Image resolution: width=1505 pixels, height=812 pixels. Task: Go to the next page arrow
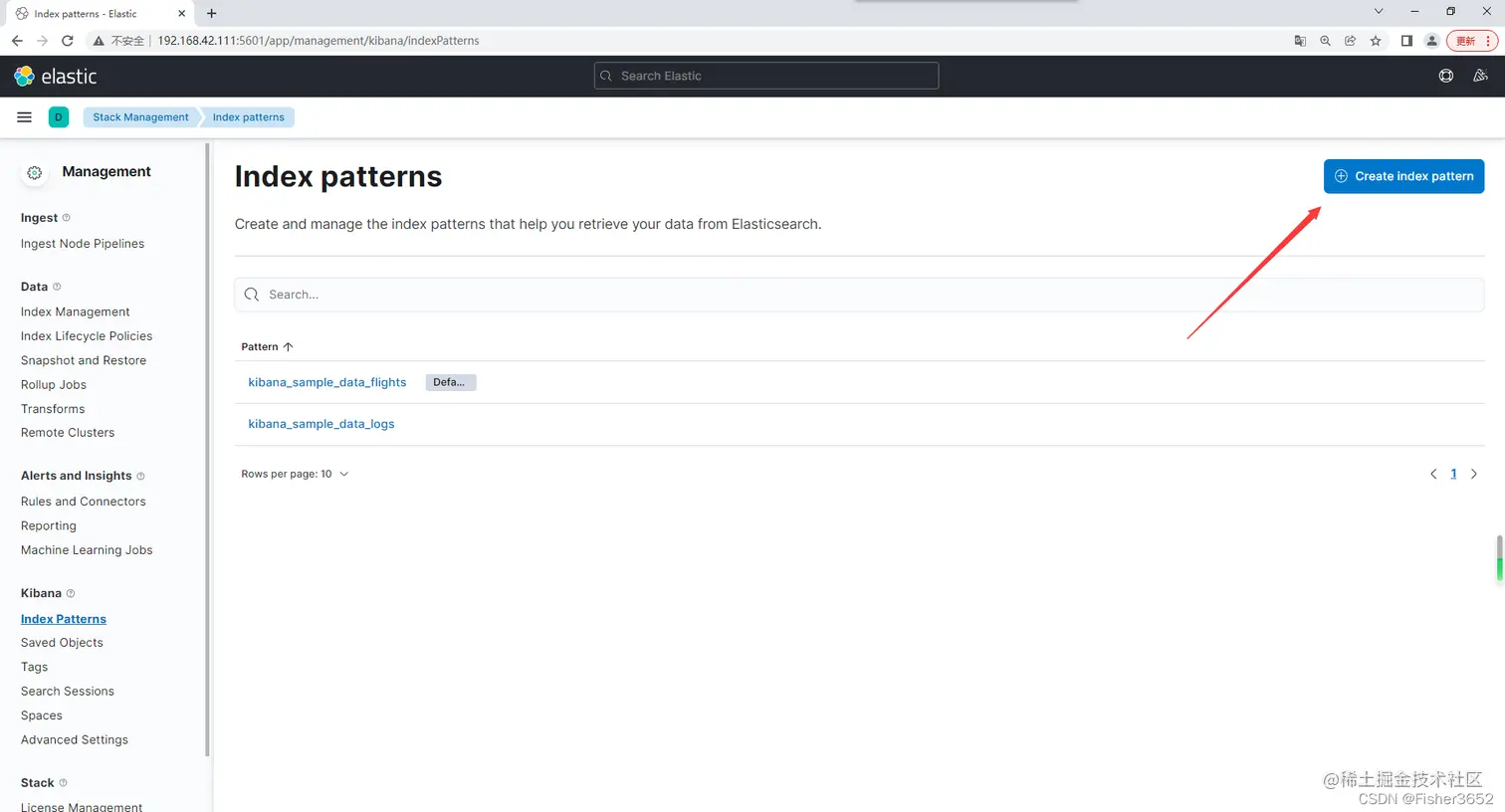coord(1474,474)
